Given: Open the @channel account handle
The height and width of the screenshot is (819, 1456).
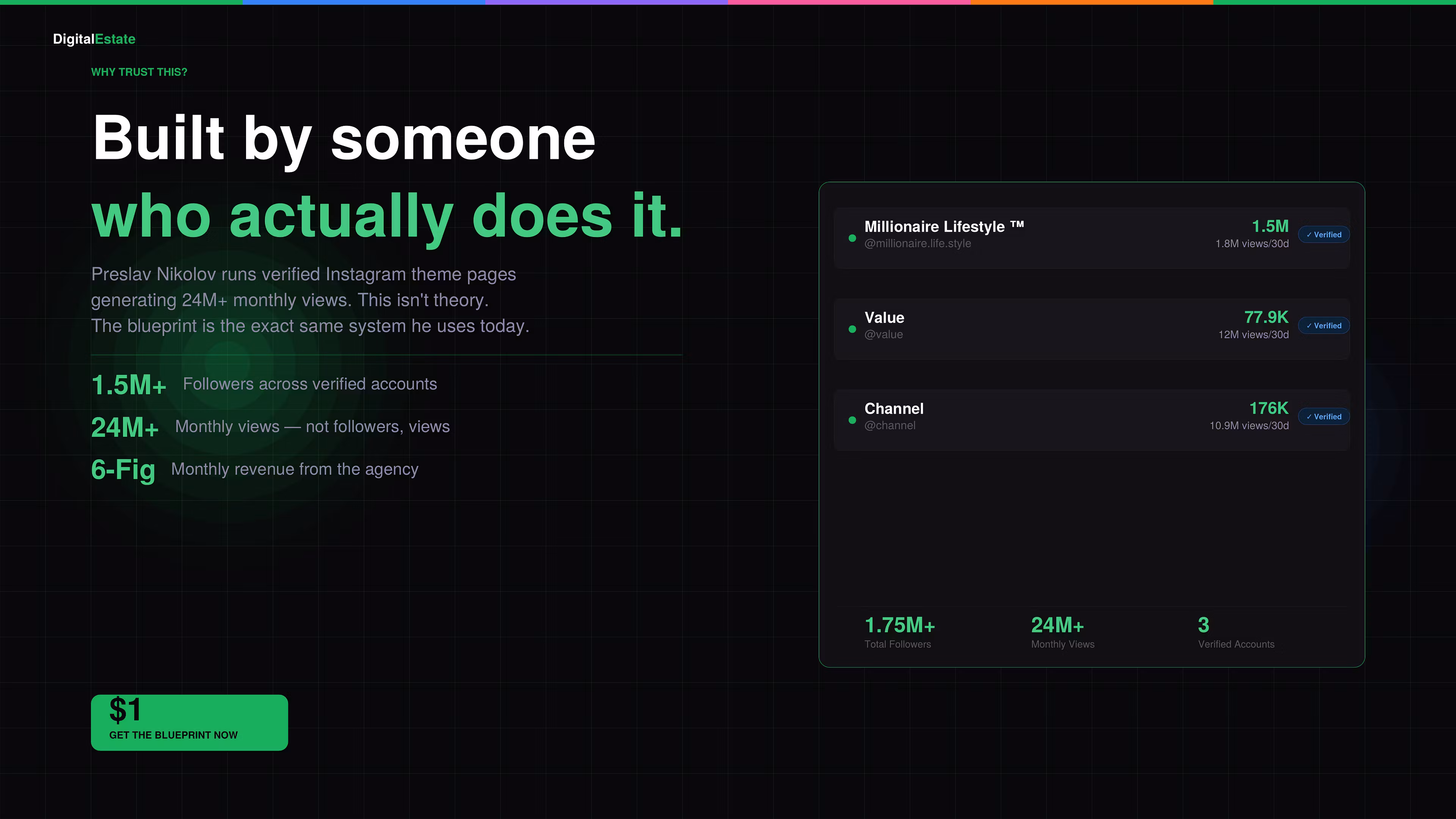Looking at the screenshot, I should (x=890, y=425).
